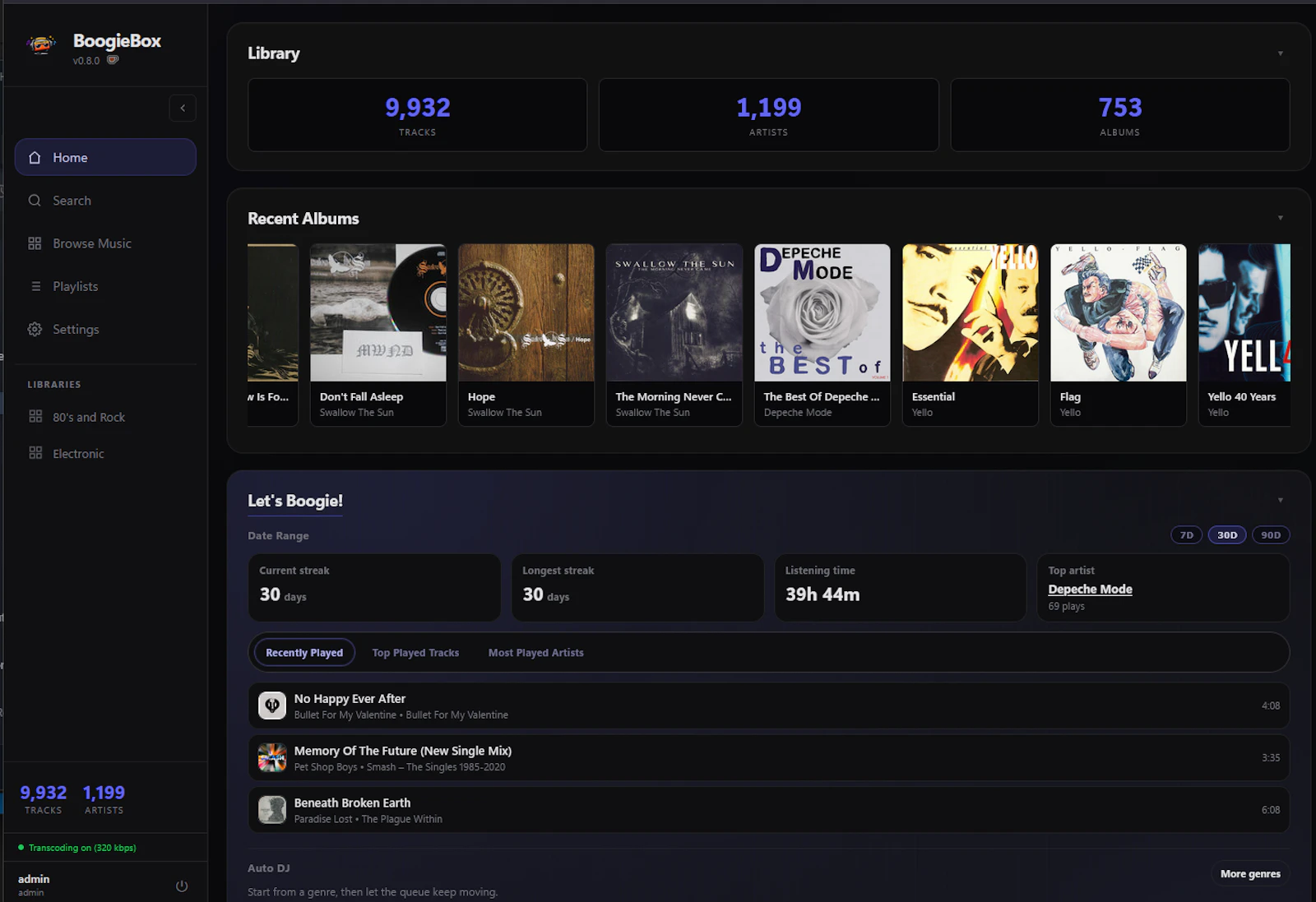Click the 6:08 track duration

tap(1271, 810)
